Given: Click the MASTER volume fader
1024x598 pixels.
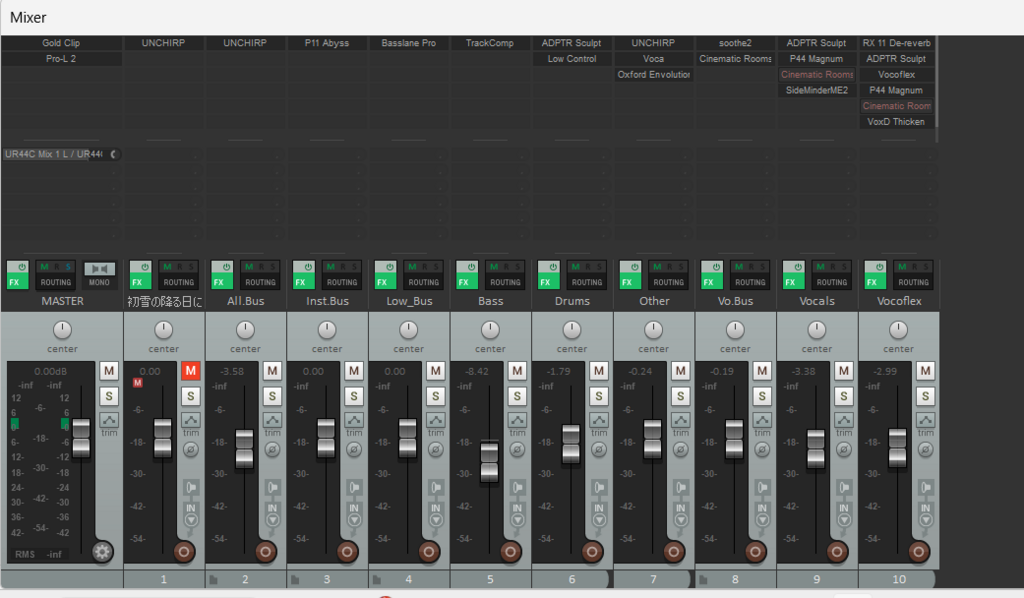Looking at the screenshot, I should tap(81, 438).
